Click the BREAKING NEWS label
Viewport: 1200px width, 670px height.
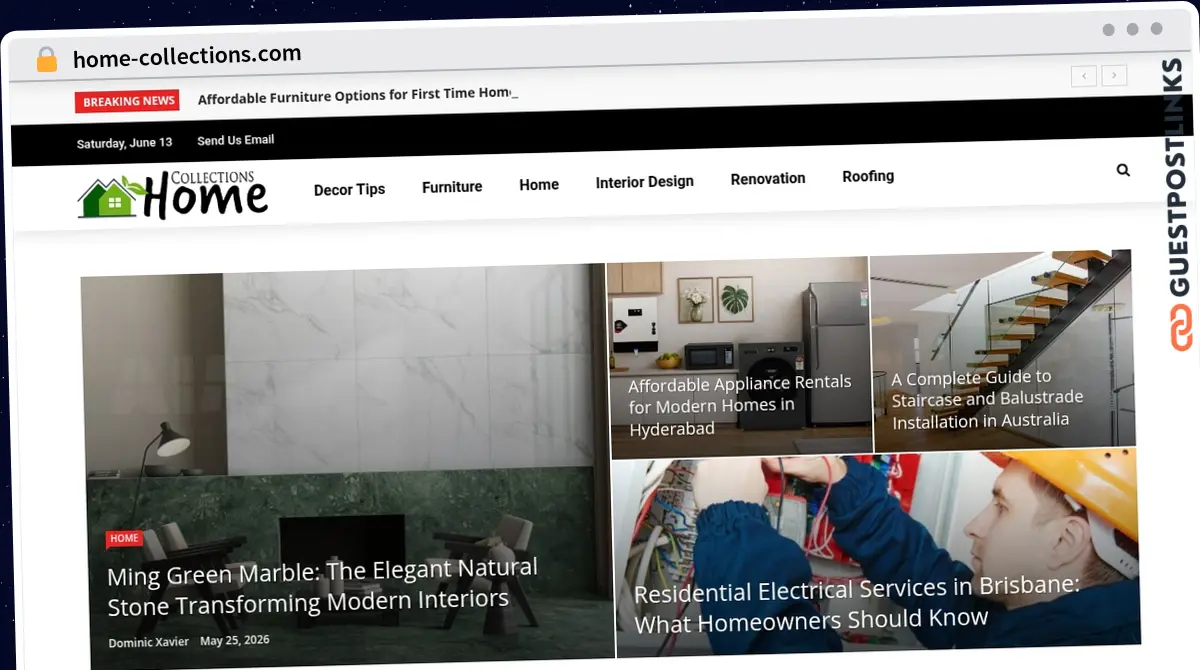coord(127,101)
